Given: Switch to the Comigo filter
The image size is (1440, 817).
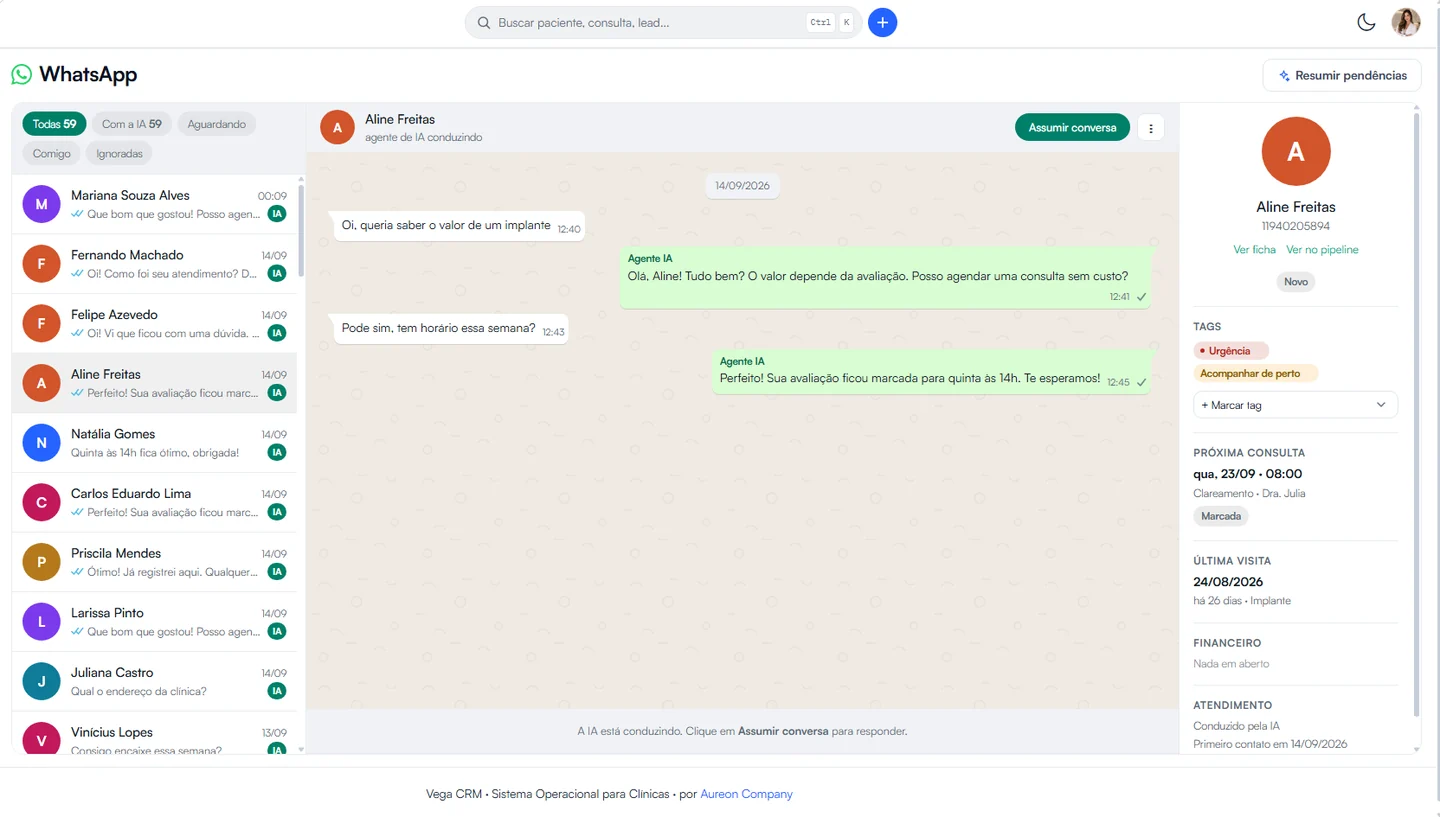Looking at the screenshot, I should pyautogui.click(x=51, y=153).
